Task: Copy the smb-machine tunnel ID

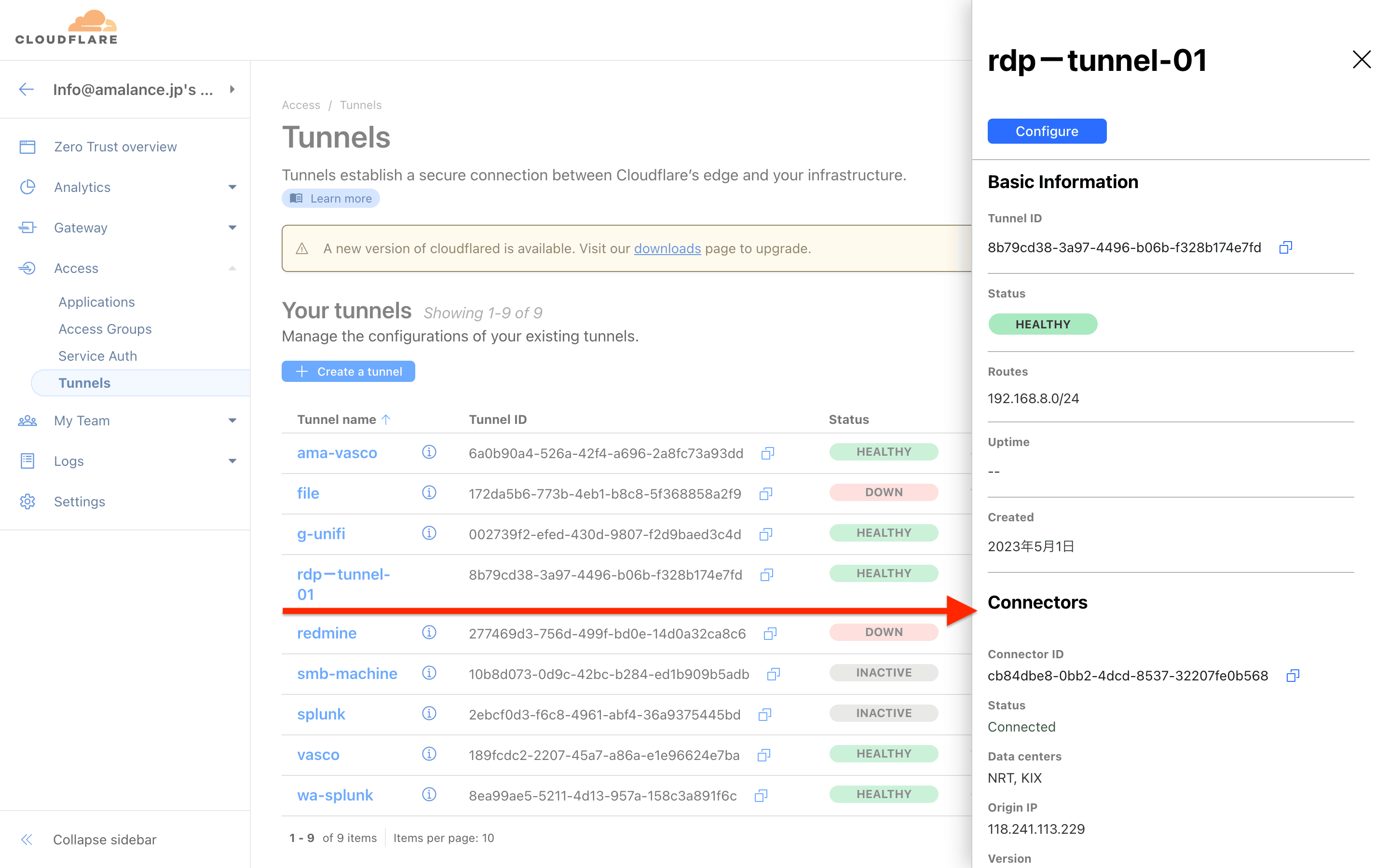Action: click(774, 674)
